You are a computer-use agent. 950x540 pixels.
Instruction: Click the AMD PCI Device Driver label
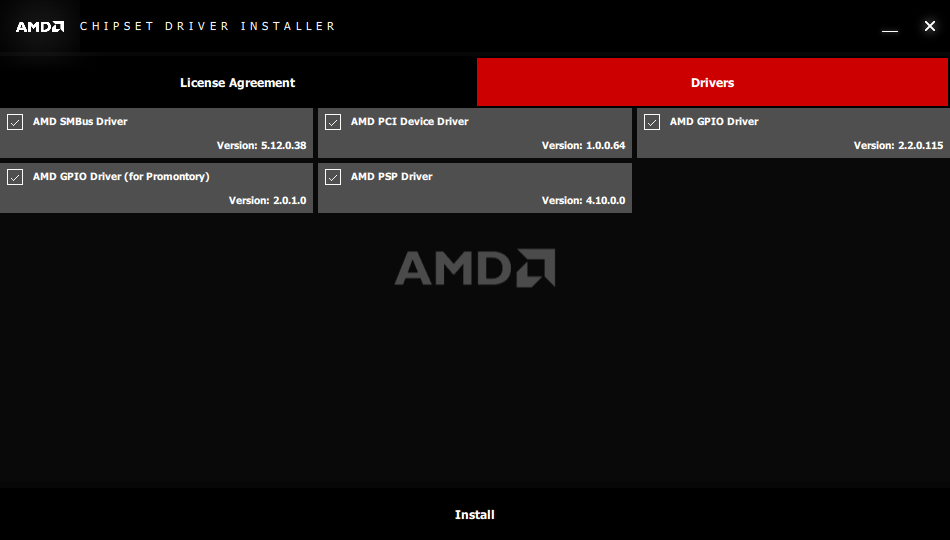click(x=410, y=121)
